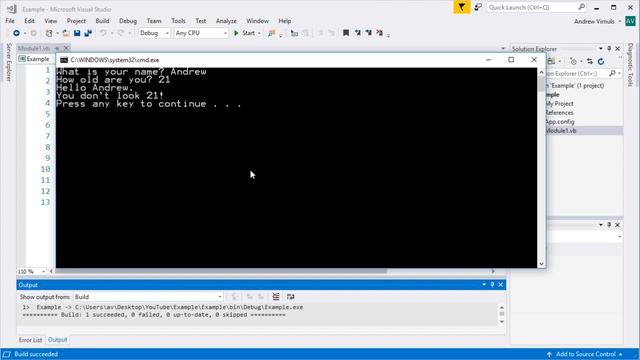Screen dimensions: 640x360
Task: Click the Solution Explorer refresh icon
Action: point(601,62)
